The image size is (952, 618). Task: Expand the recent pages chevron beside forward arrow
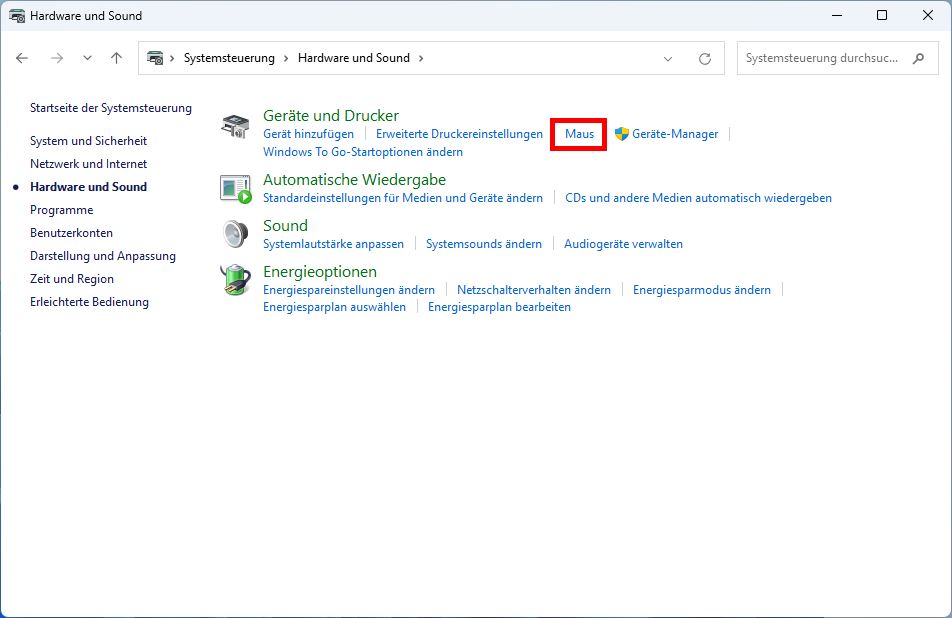coord(86,57)
